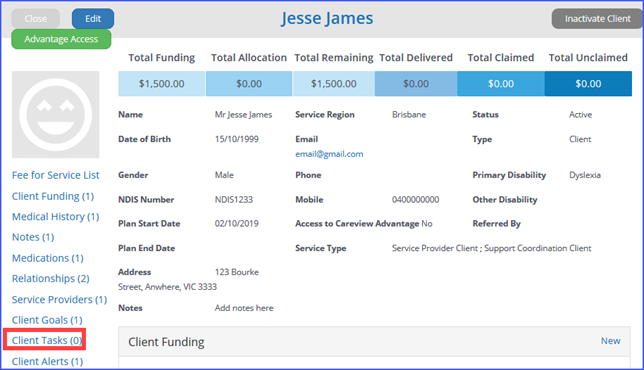This screenshot has height=370, width=644.
Task: Click the Total Funding $1,500.00 tile
Action: 161,84
